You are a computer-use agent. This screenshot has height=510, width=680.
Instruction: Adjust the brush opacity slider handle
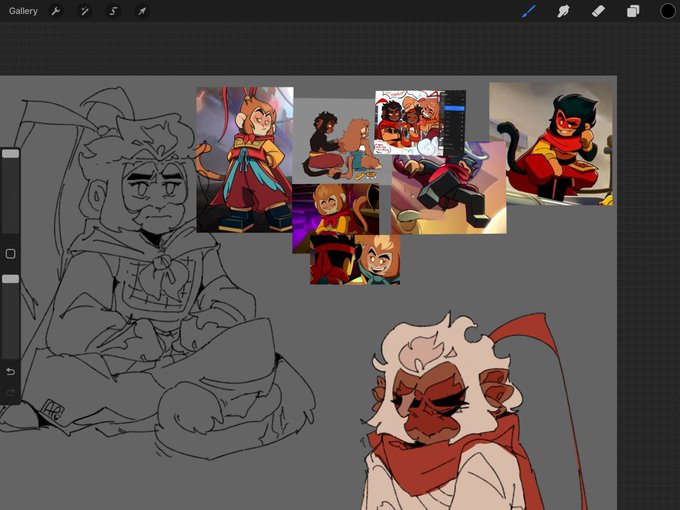(x=10, y=279)
